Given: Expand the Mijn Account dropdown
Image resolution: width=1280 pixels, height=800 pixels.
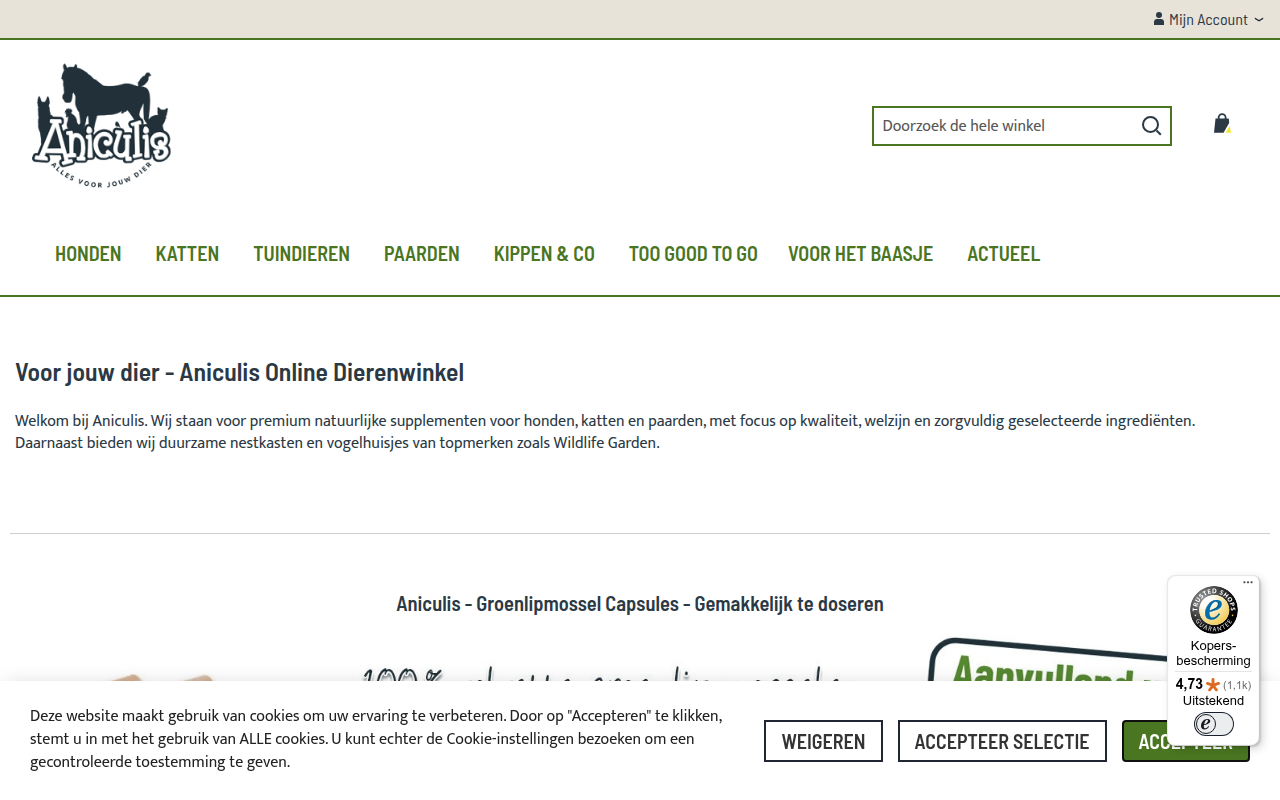Looking at the screenshot, I should [x=1208, y=19].
